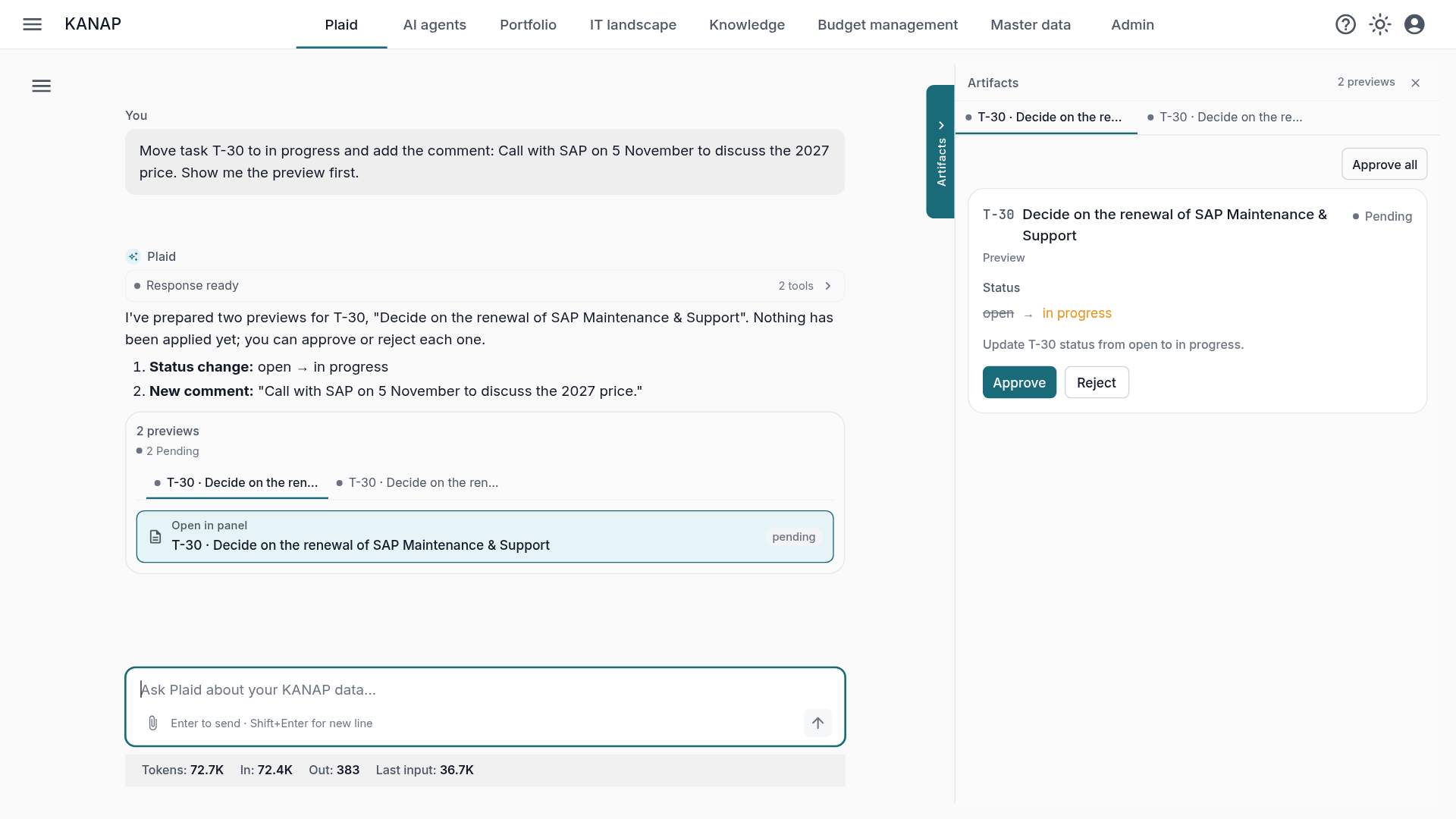Screen dimensions: 1456x819
Task: Click the '2 Pending' label in chat
Action: click(x=168, y=451)
